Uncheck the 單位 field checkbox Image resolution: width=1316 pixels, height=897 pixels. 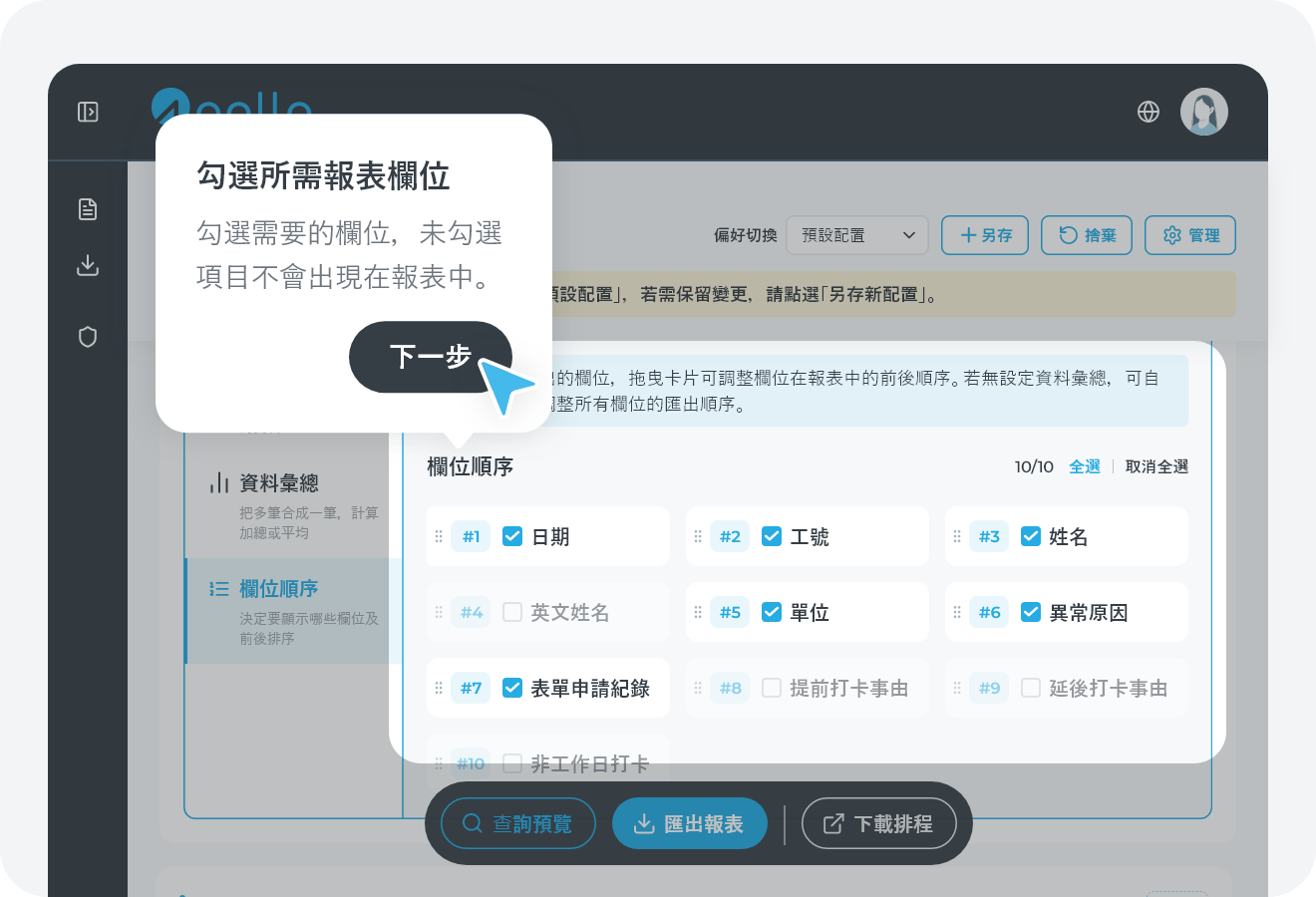[772, 612]
